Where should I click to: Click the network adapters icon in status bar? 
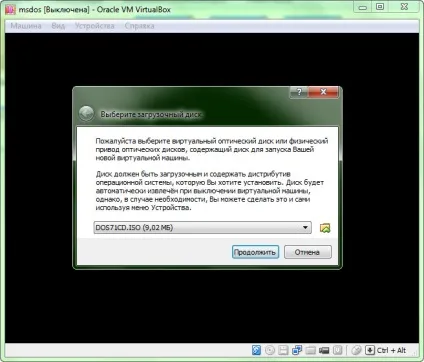pos(297,350)
